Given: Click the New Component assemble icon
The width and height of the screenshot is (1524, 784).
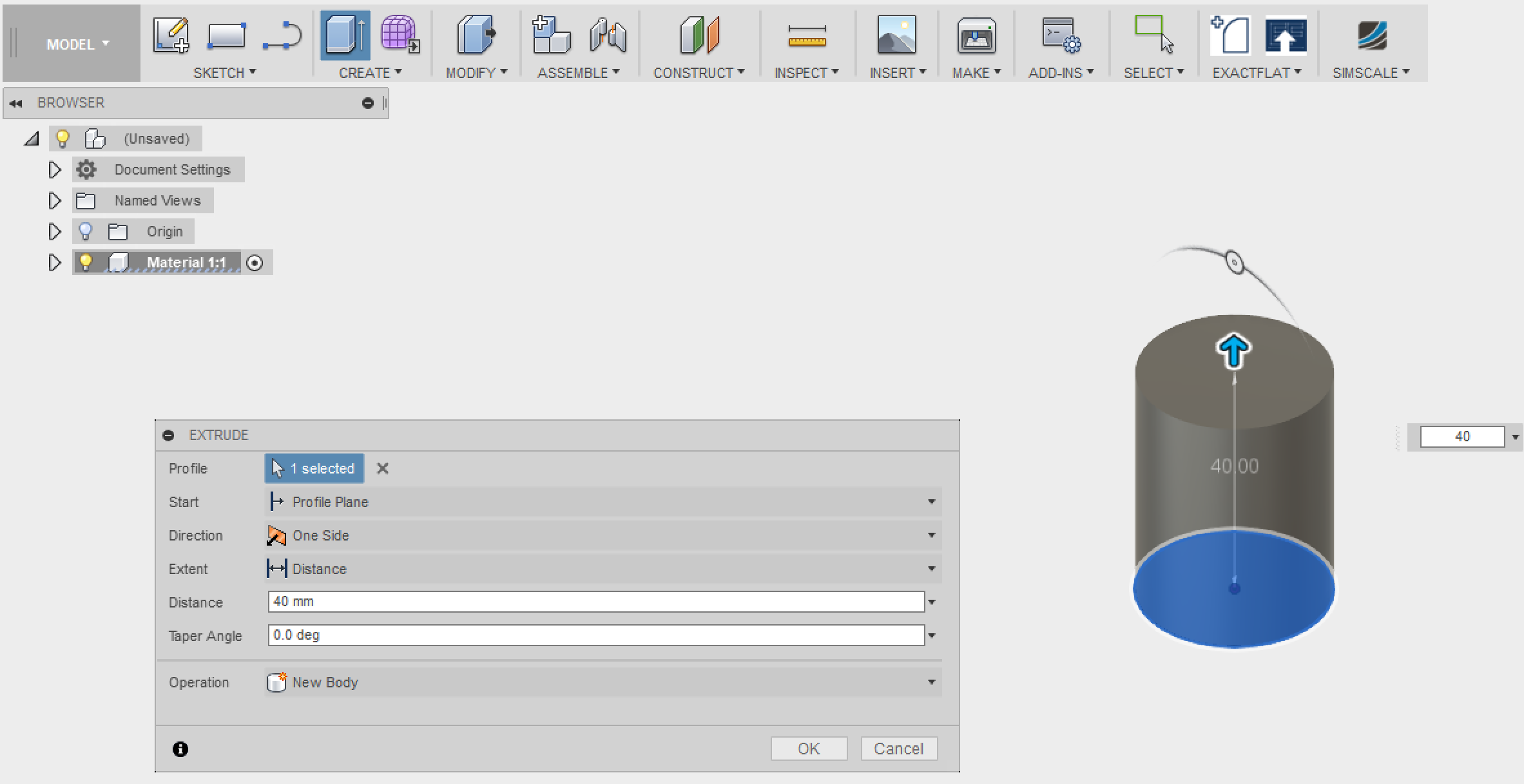Looking at the screenshot, I should click(x=551, y=35).
